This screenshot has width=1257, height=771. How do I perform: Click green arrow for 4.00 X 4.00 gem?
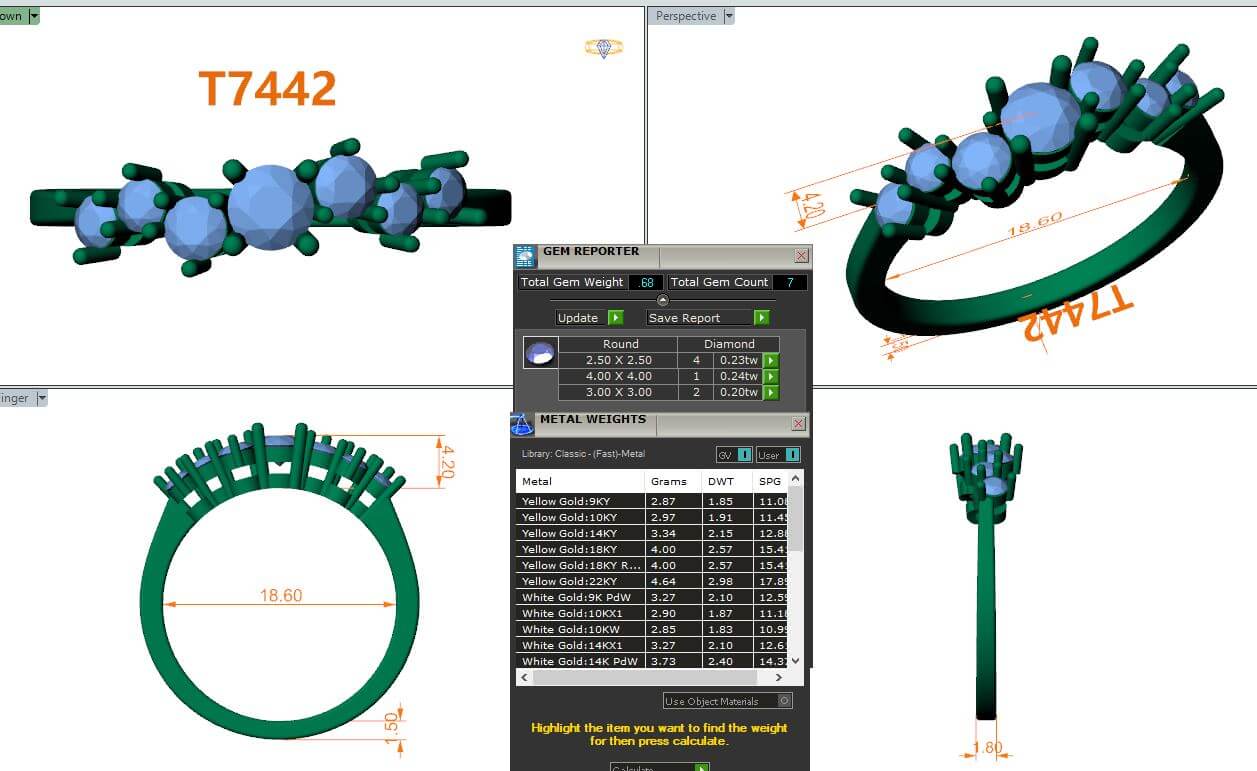(771, 377)
